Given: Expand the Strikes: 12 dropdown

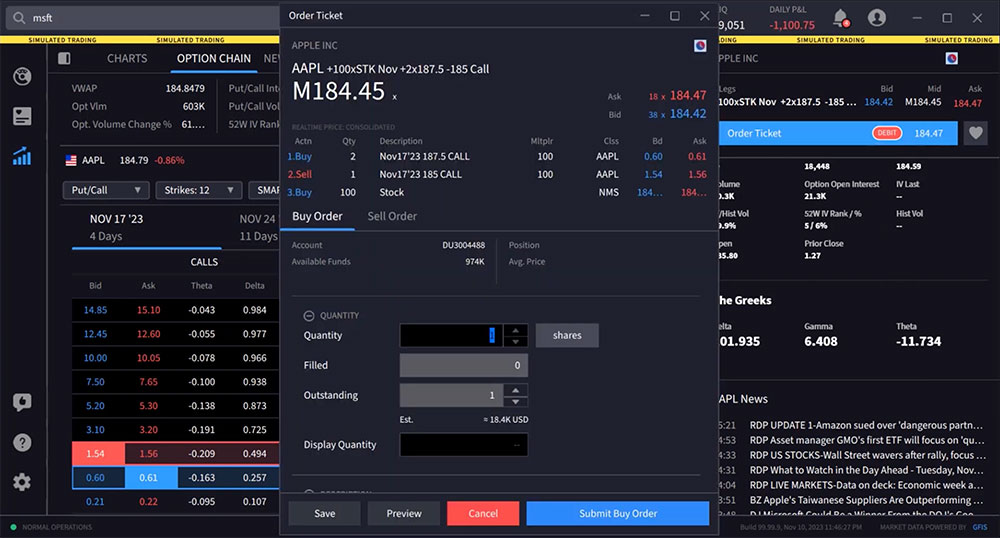Looking at the screenshot, I should click(199, 190).
